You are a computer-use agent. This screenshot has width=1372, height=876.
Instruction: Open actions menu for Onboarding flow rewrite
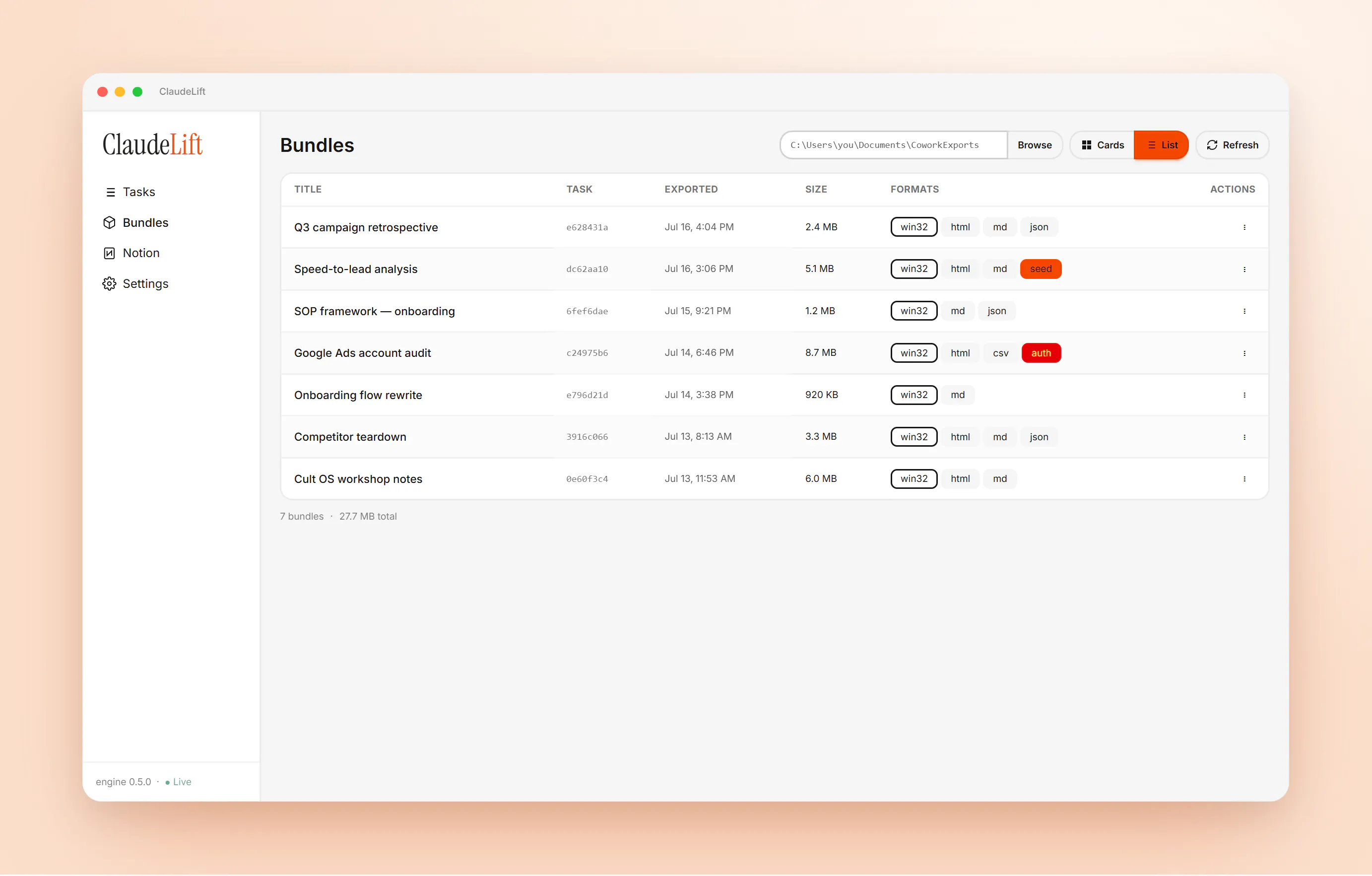point(1244,395)
